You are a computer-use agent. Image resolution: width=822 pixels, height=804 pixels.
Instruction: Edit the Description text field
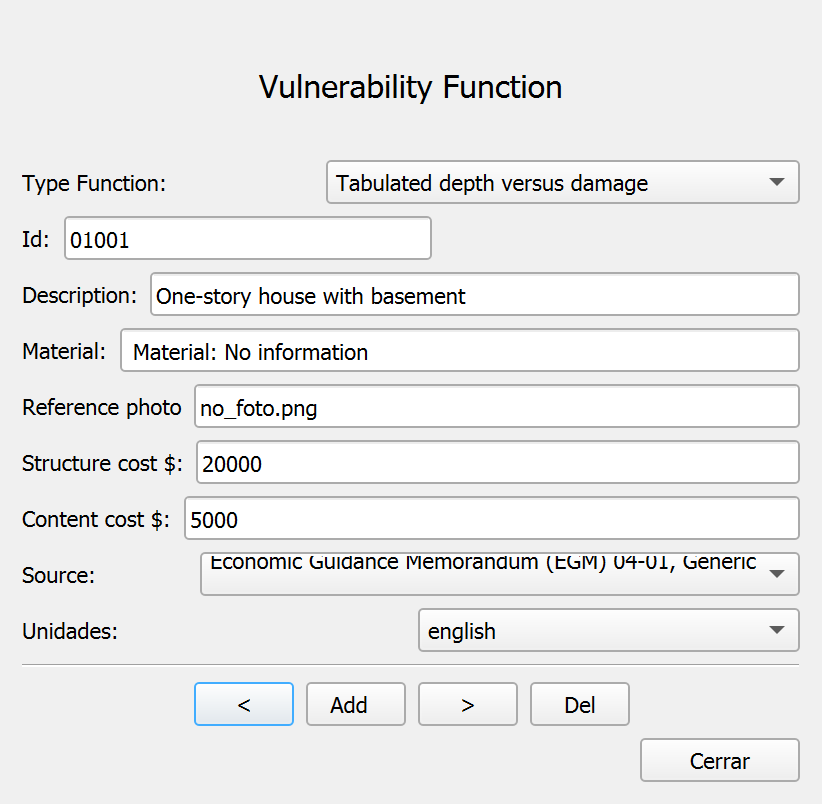pyautogui.click(x=474, y=295)
